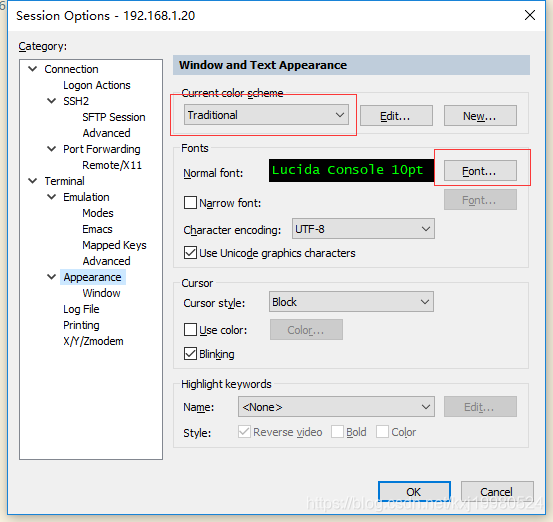Click the Normal font Font... button
553x522 pixels.
[x=480, y=171]
